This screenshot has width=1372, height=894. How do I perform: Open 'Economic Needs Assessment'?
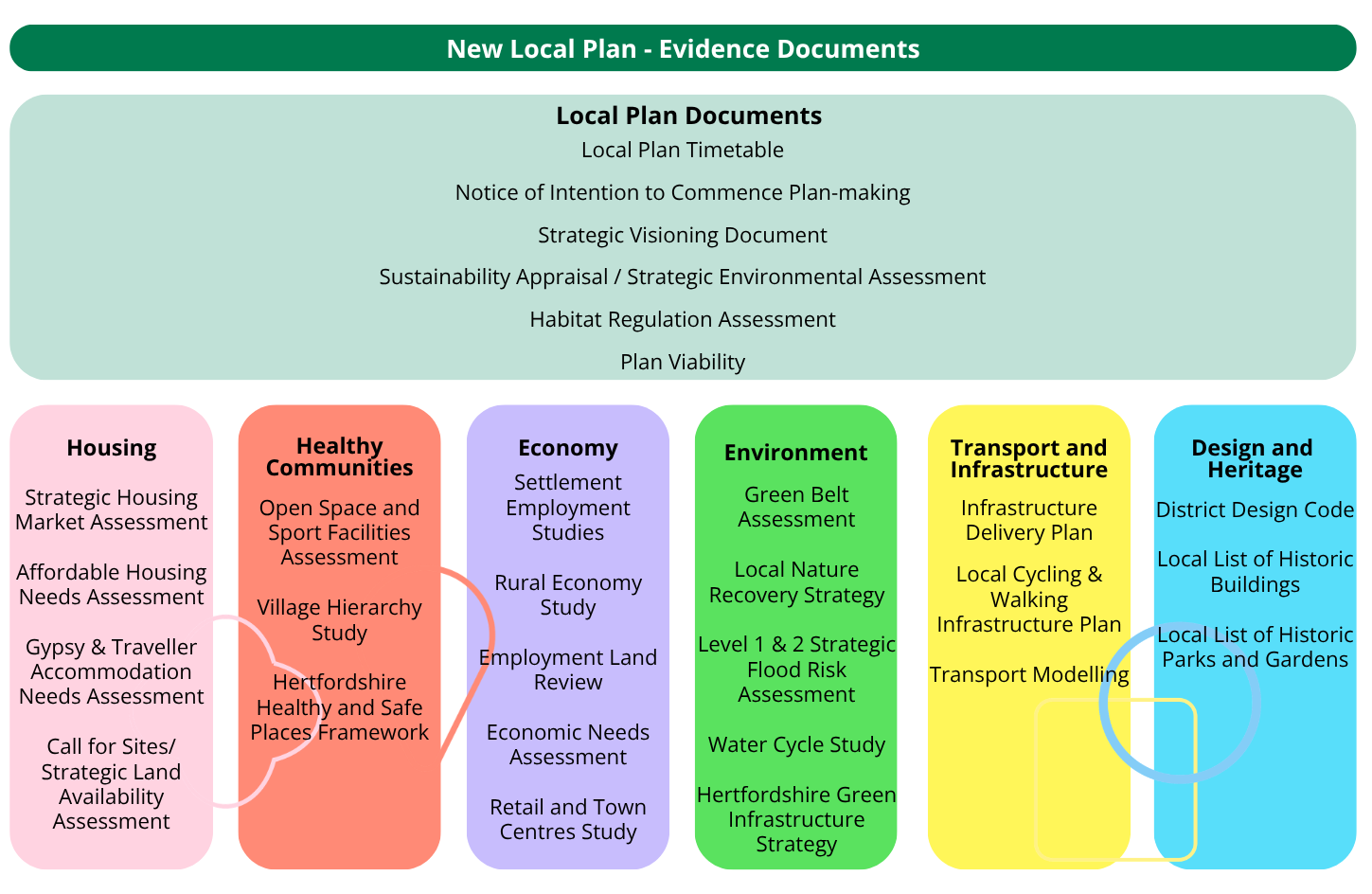(x=568, y=744)
